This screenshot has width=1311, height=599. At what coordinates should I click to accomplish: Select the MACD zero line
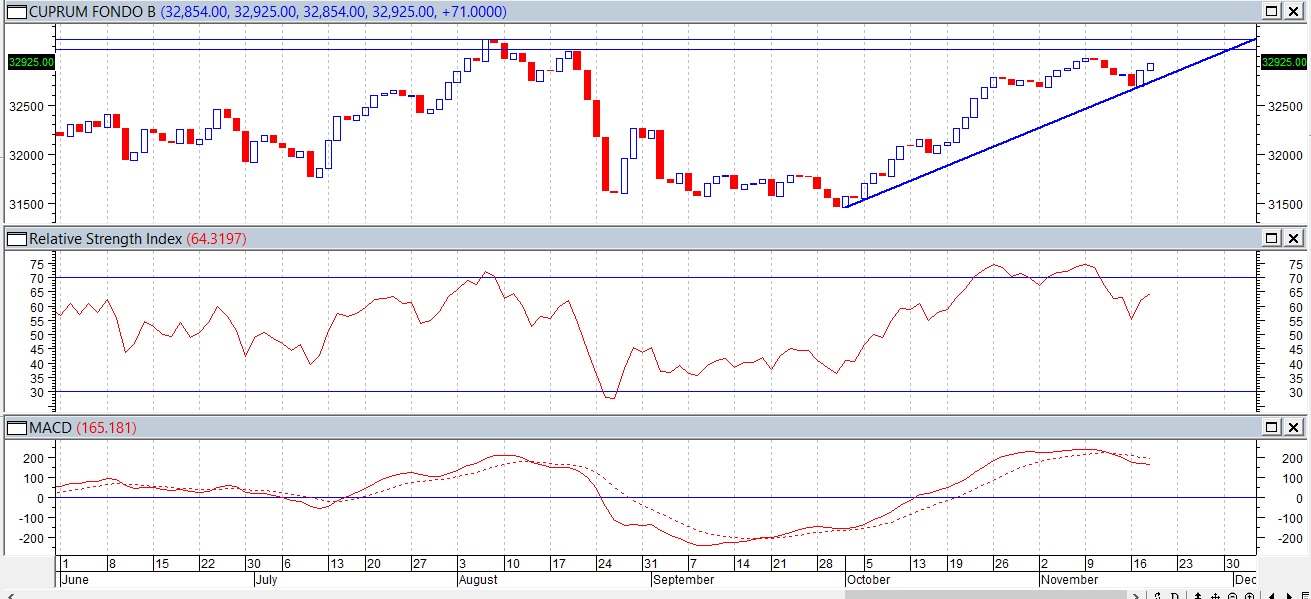tap(655, 497)
